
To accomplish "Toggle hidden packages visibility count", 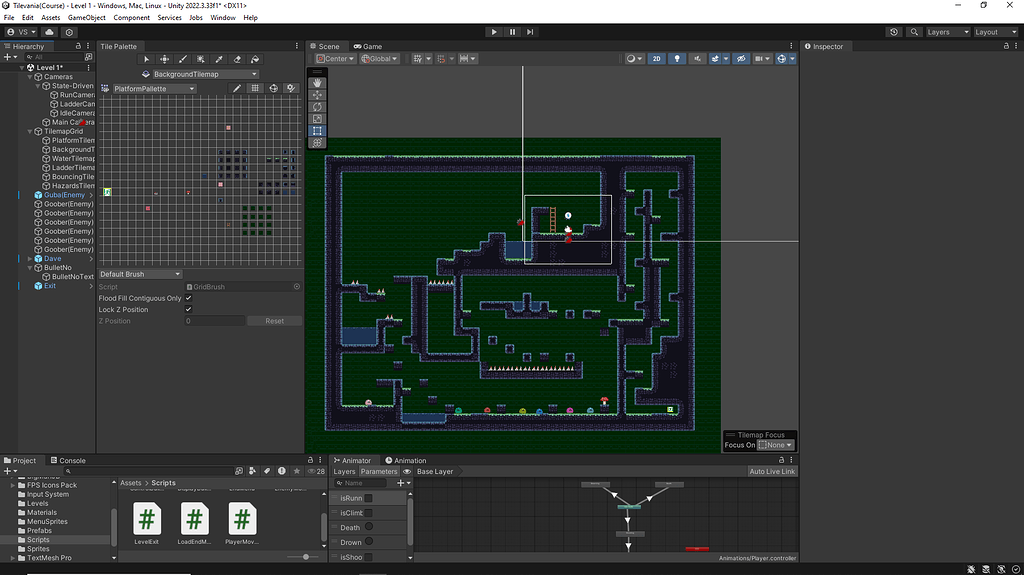I will [316, 471].
